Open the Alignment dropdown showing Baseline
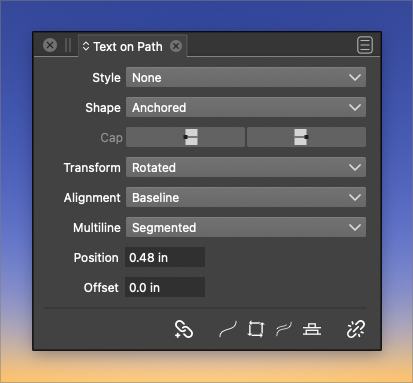 coord(246,197)
